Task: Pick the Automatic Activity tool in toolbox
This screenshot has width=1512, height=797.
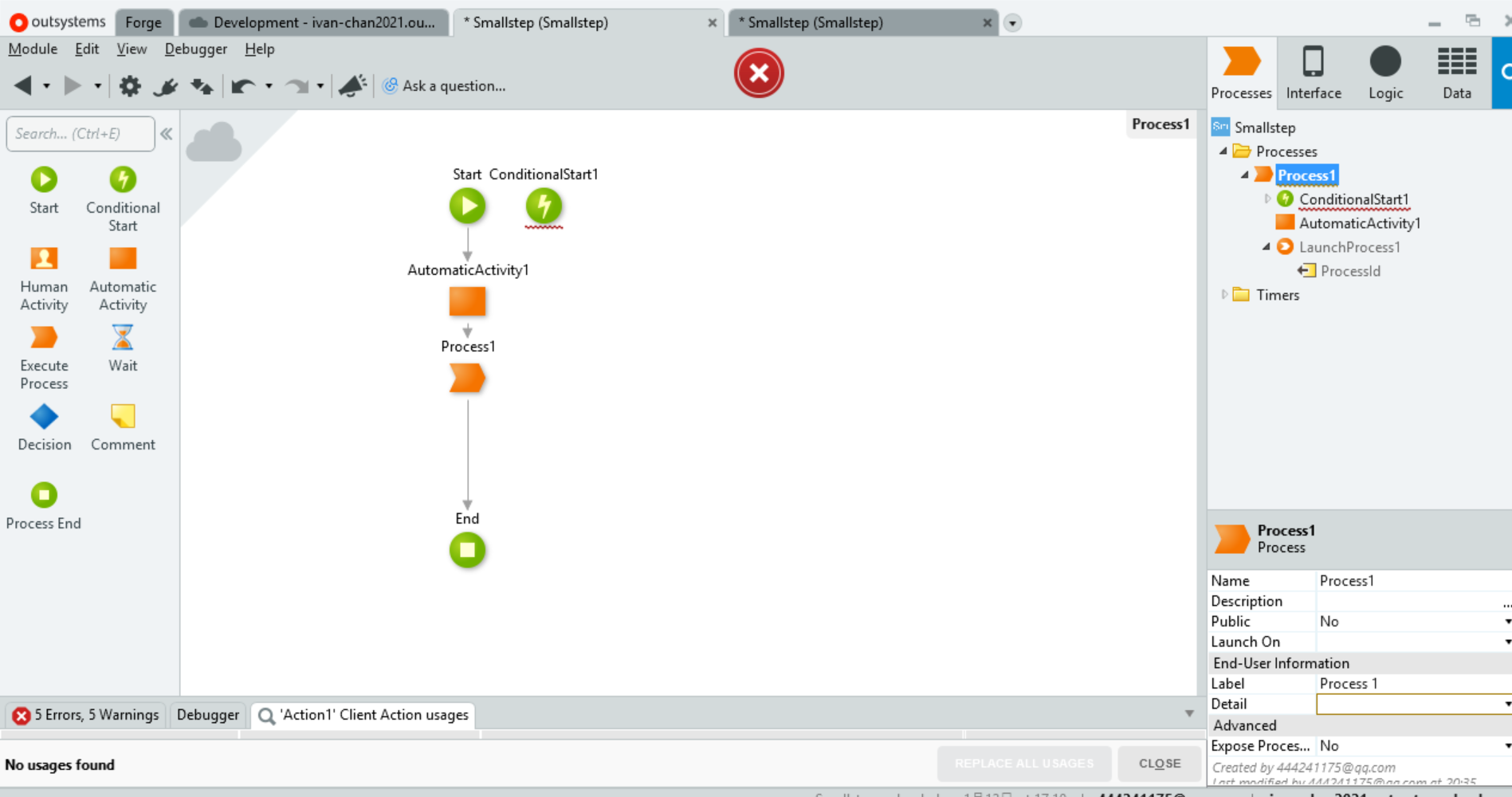Action: click(x=123, y=258)
